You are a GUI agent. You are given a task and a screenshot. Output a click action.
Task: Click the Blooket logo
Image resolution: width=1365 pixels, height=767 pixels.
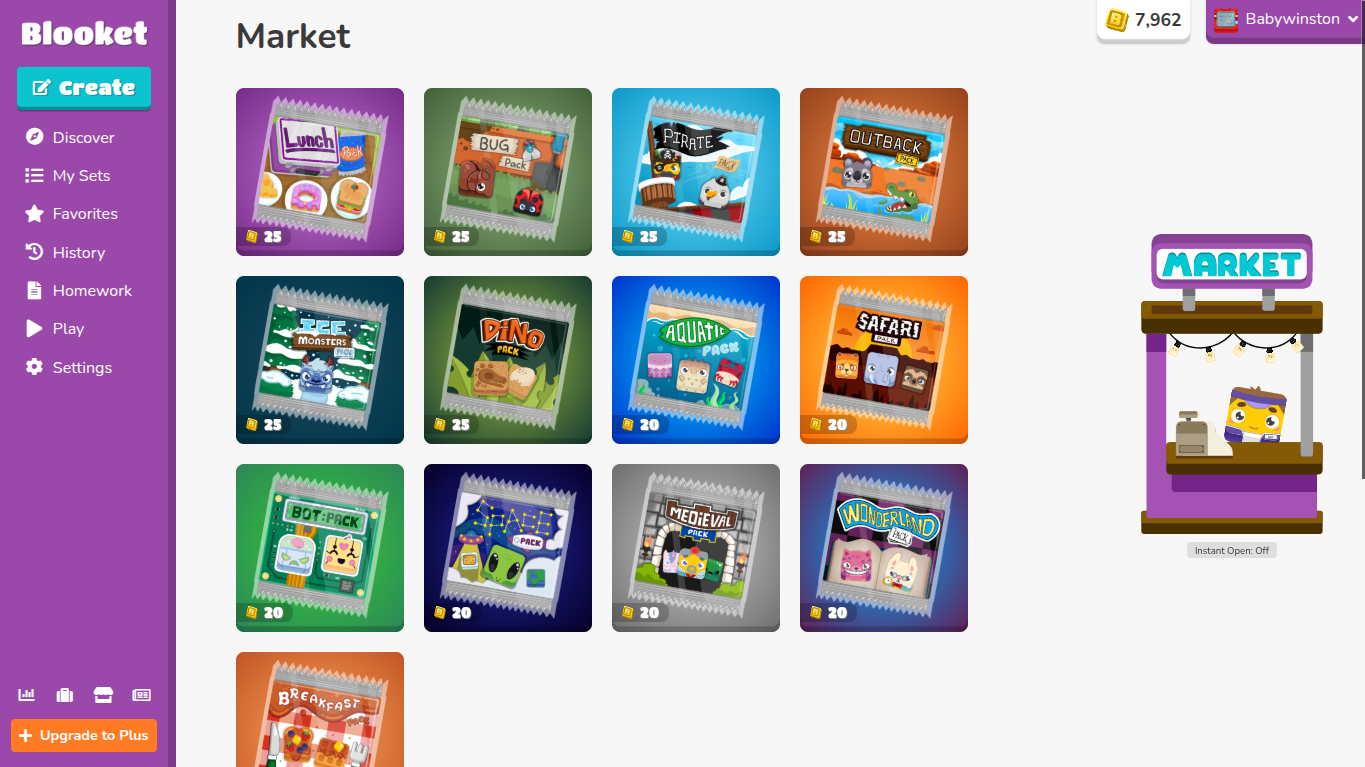pyautogui.click(x=85, y=33)
